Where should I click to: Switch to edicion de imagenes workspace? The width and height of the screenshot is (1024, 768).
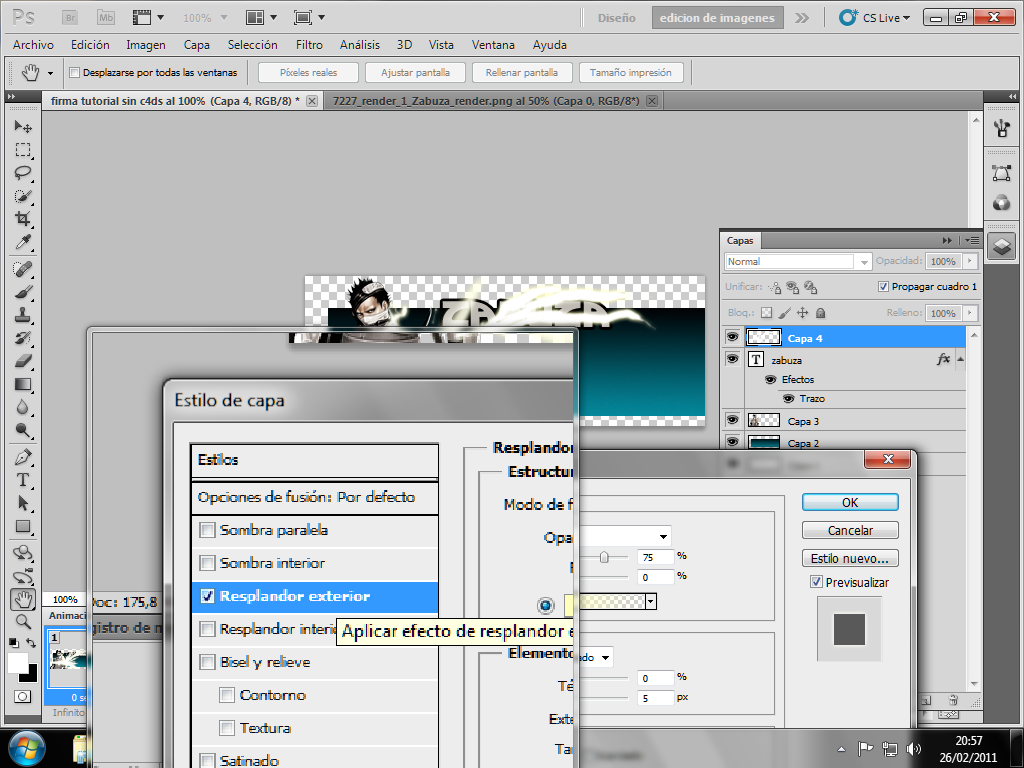click(717, 18)
